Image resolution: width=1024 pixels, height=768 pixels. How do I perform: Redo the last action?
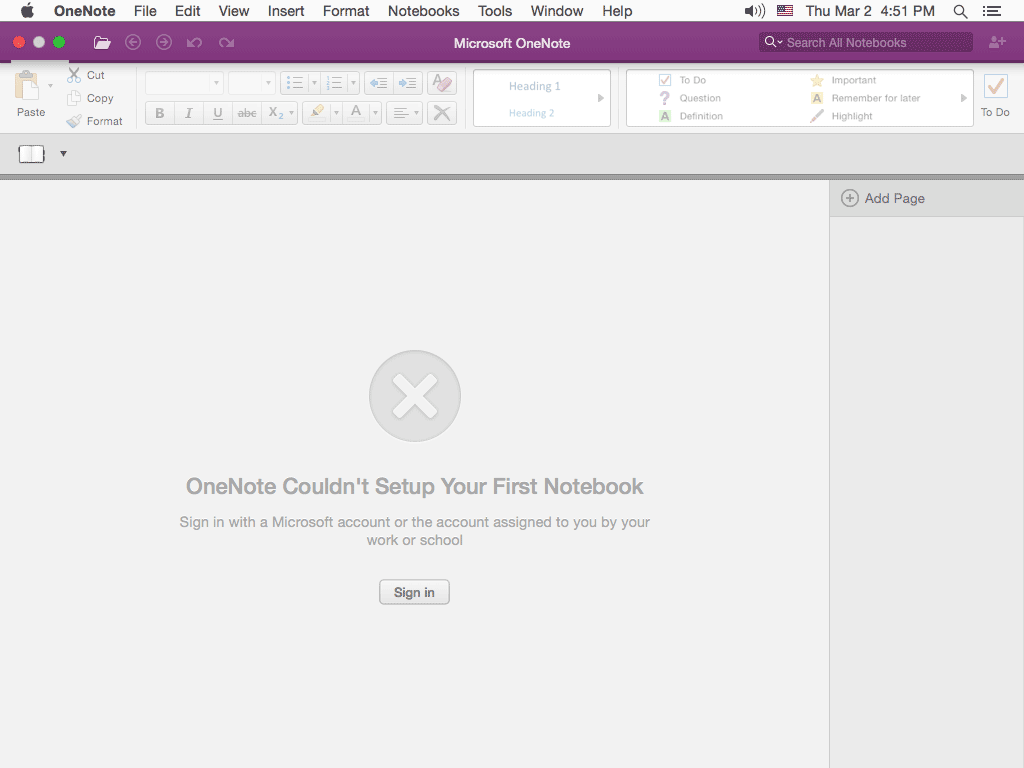[x=227, y=43]
